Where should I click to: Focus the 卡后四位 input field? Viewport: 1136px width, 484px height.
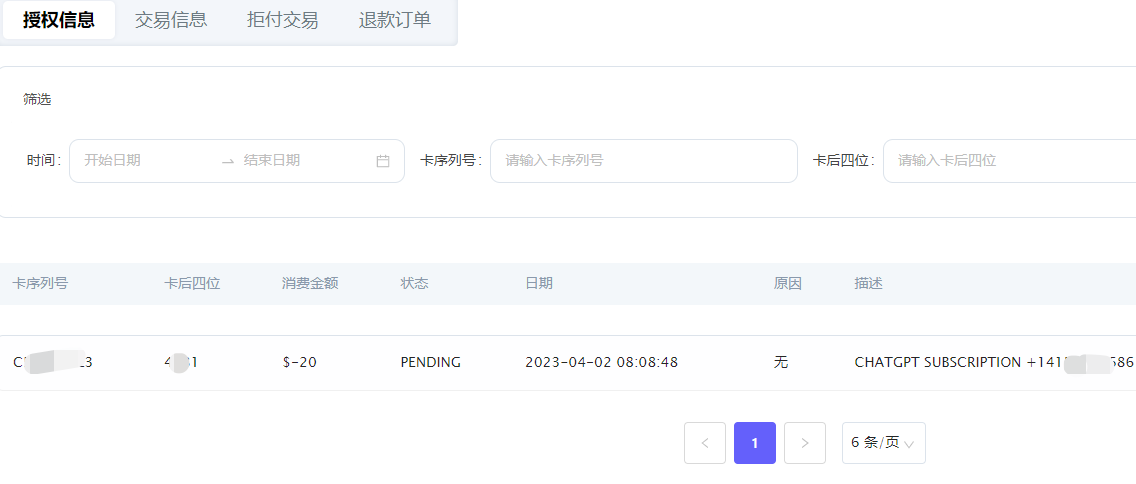pyautogui.click(x=1009, y=161)
